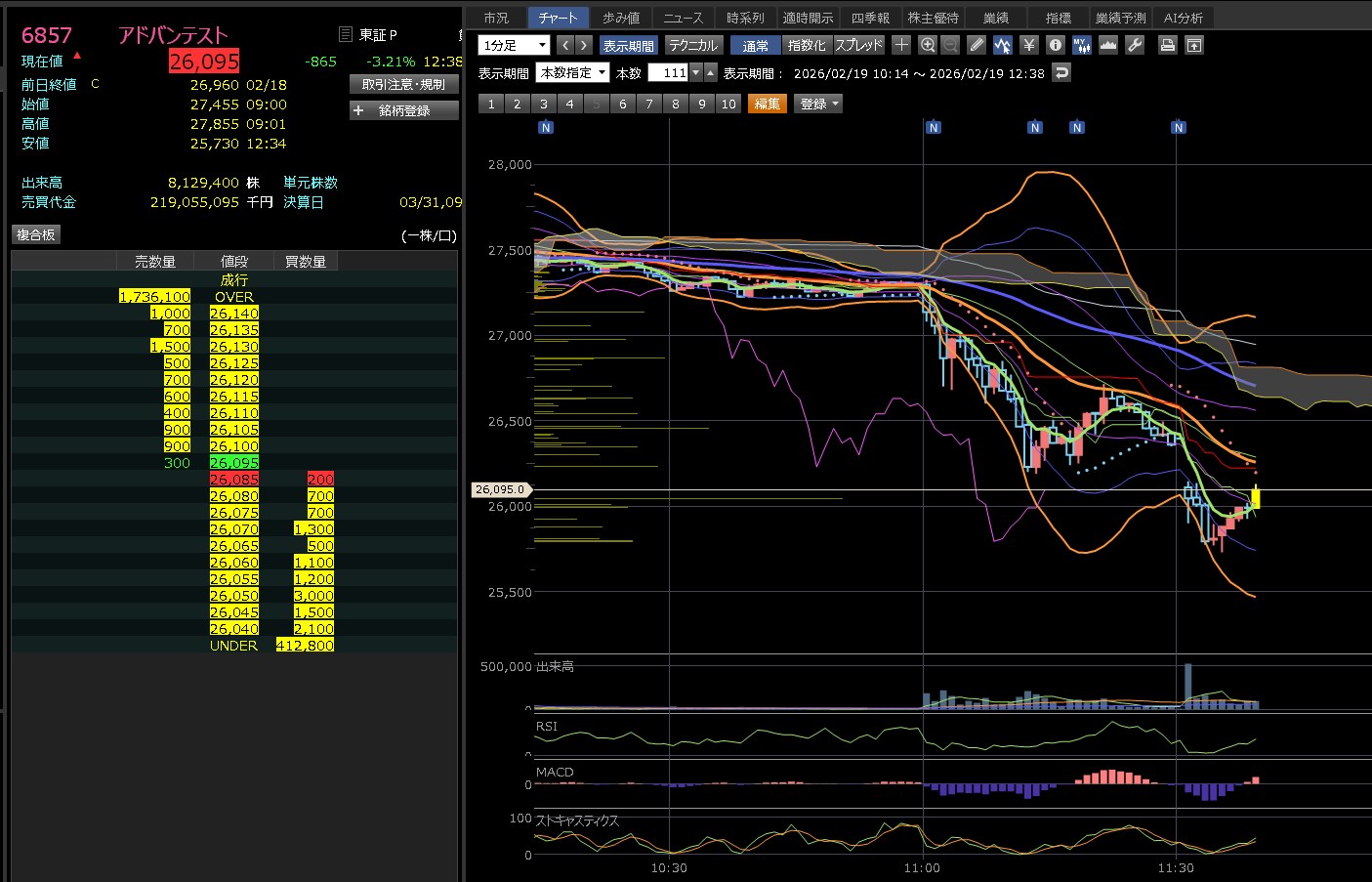Open the 1分足 timeframe dropdown
Viewport: 1372px width, 882px height.
click(514, 45)
